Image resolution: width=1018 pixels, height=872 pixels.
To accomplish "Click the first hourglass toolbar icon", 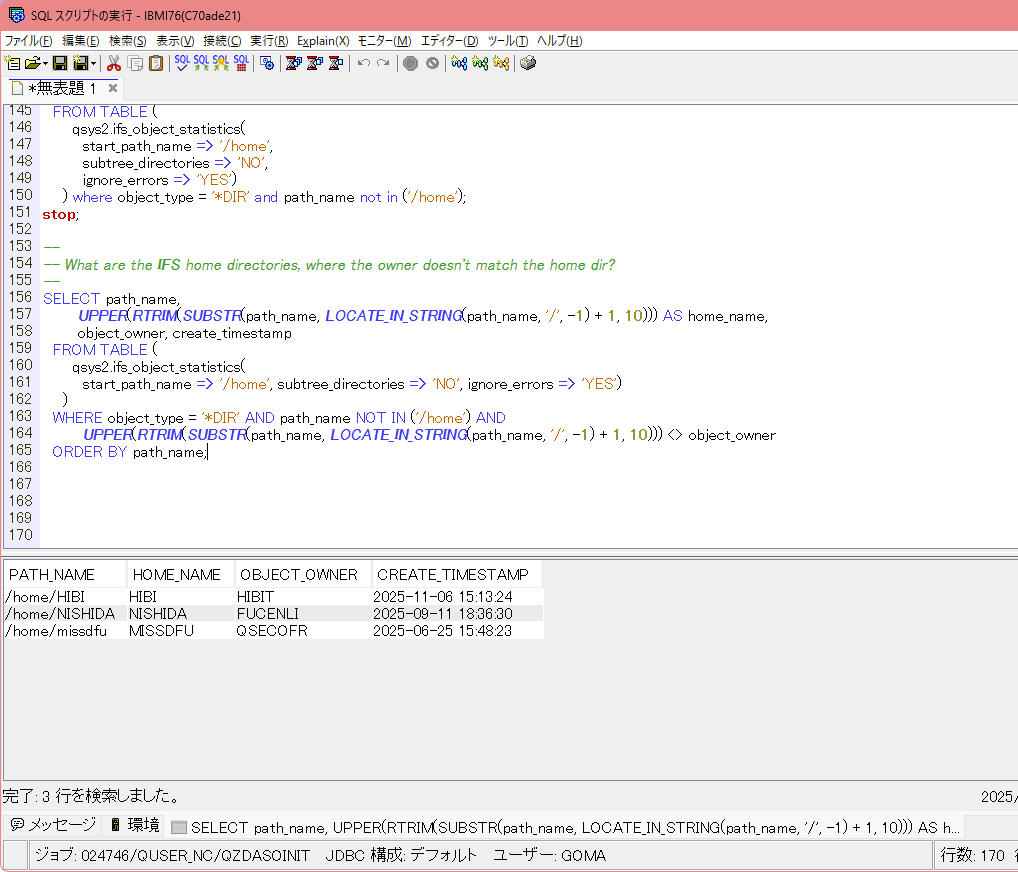I will 293,63.
